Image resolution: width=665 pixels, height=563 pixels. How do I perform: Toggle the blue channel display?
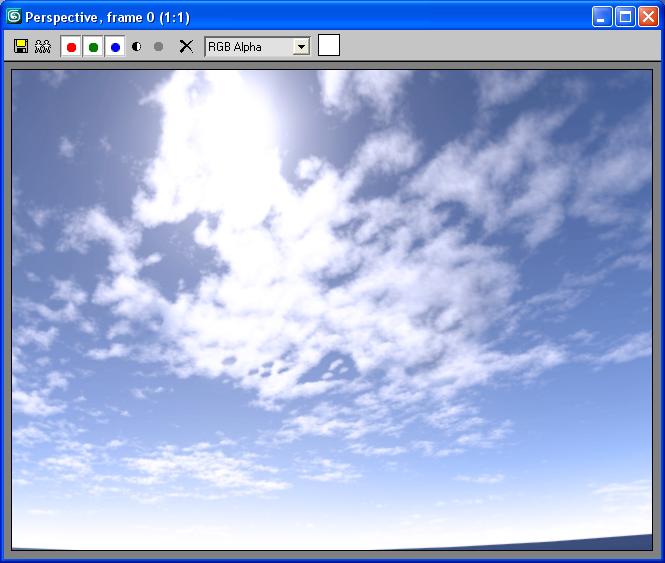115,47
